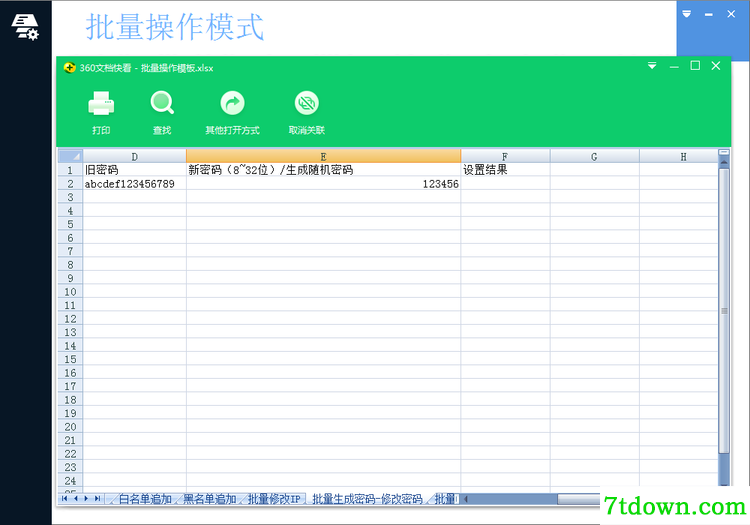Open the 360文档快看 title bar dropdown menu
This screenshot has width=750, height=525.
[x=652, y=66]
